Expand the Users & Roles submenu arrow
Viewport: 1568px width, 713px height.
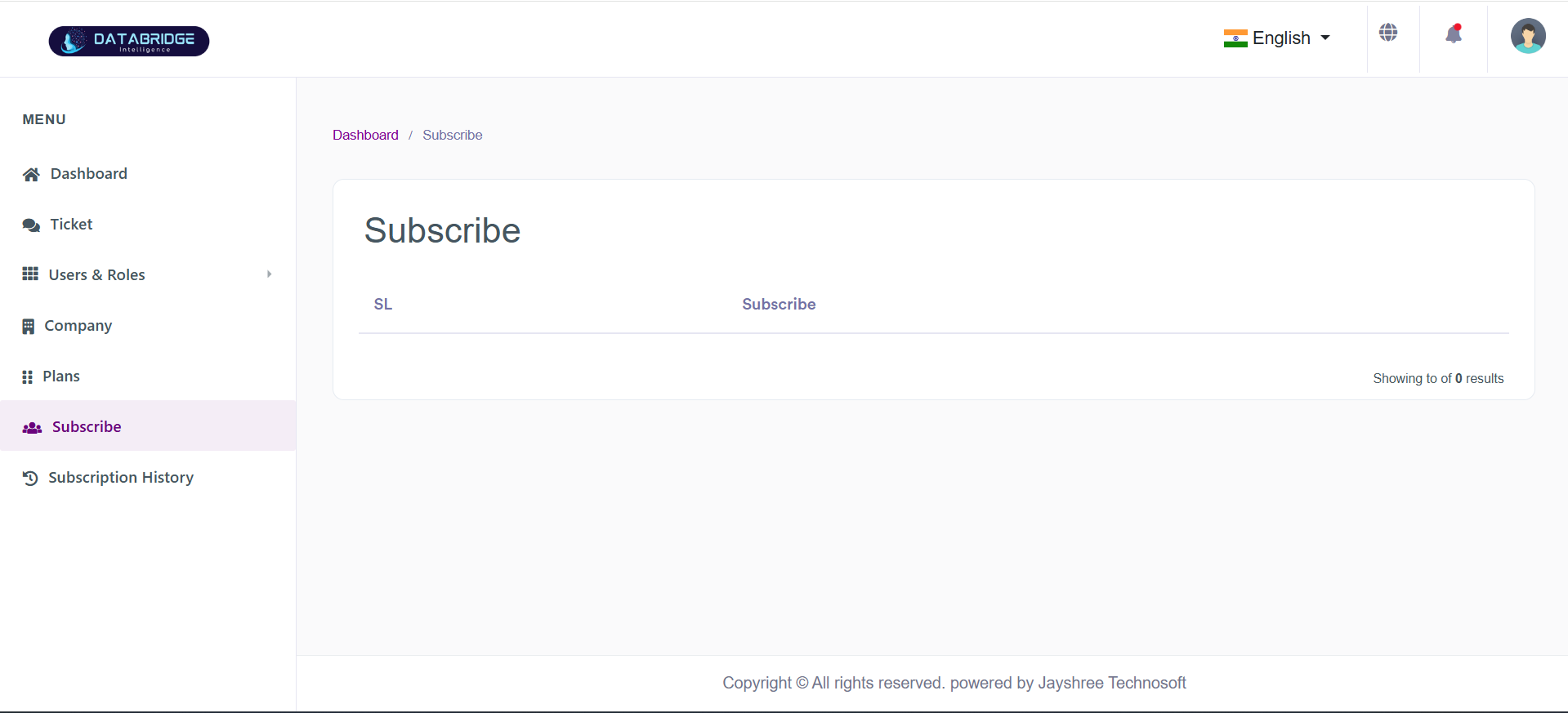[x=269, y=274]
